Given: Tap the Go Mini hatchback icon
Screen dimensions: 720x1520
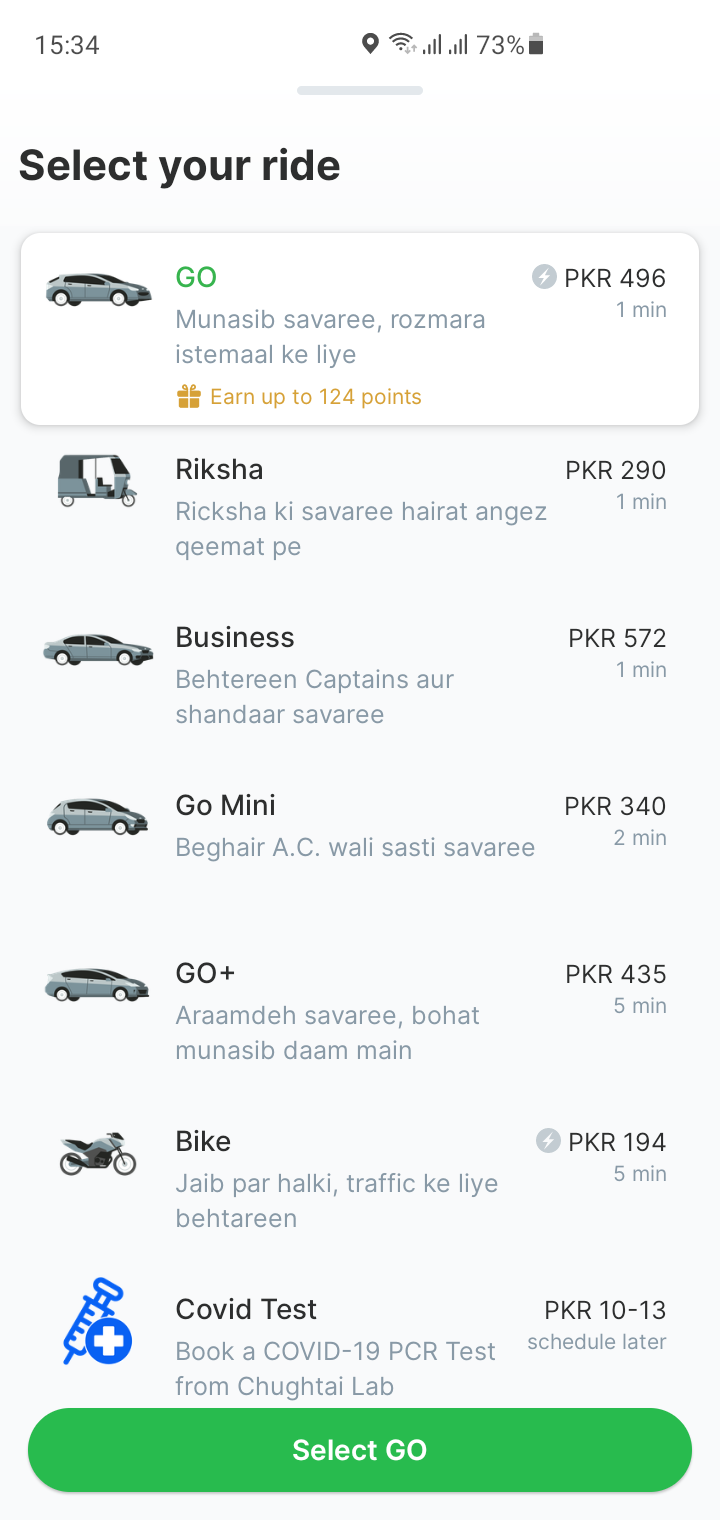Looking at the screenshot, I should pos(98,817).
